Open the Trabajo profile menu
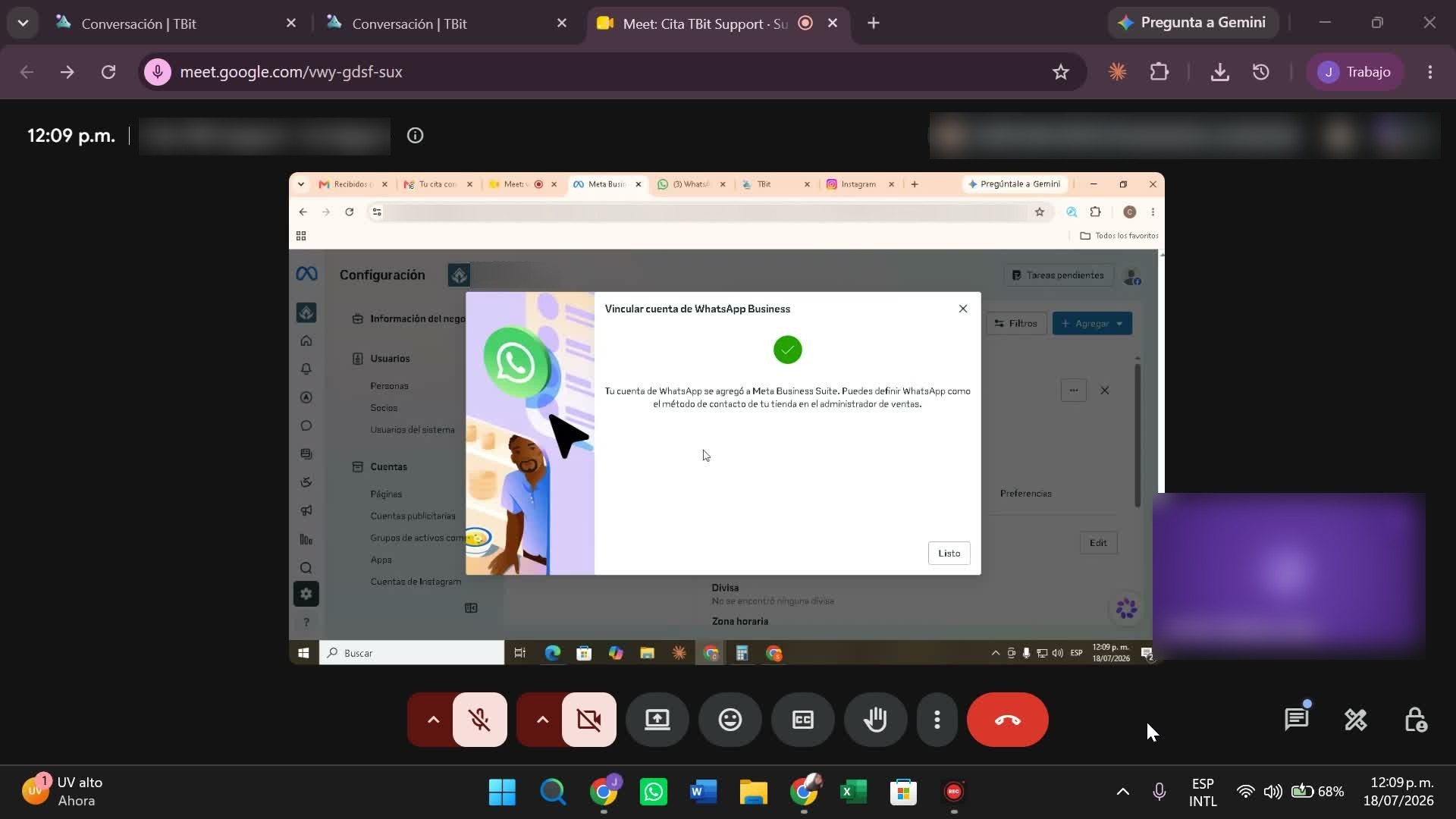This screenshot has height=819, width=1456. (x=1354, y=72)
